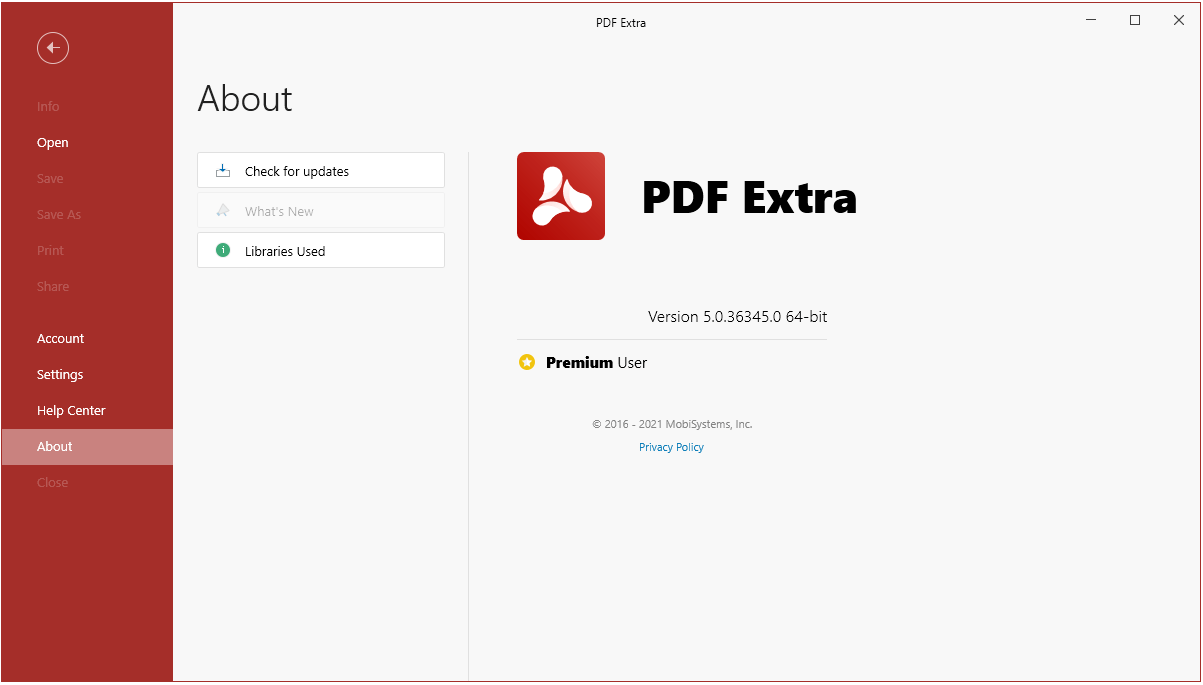
Task: Select the About sidebar item
Action: (87, 446)
